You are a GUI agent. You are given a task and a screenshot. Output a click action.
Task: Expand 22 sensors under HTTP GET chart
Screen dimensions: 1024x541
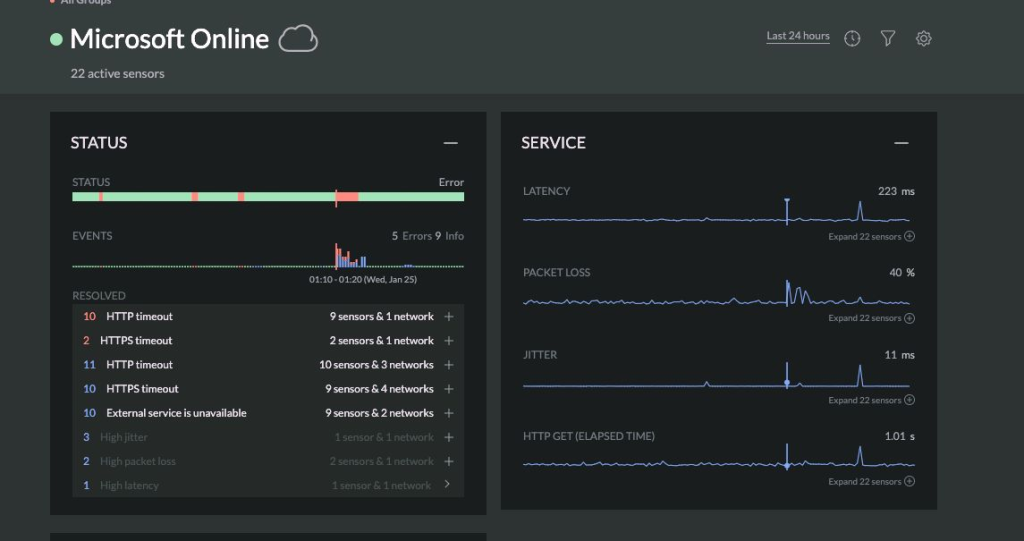click(x=871, y=482)
